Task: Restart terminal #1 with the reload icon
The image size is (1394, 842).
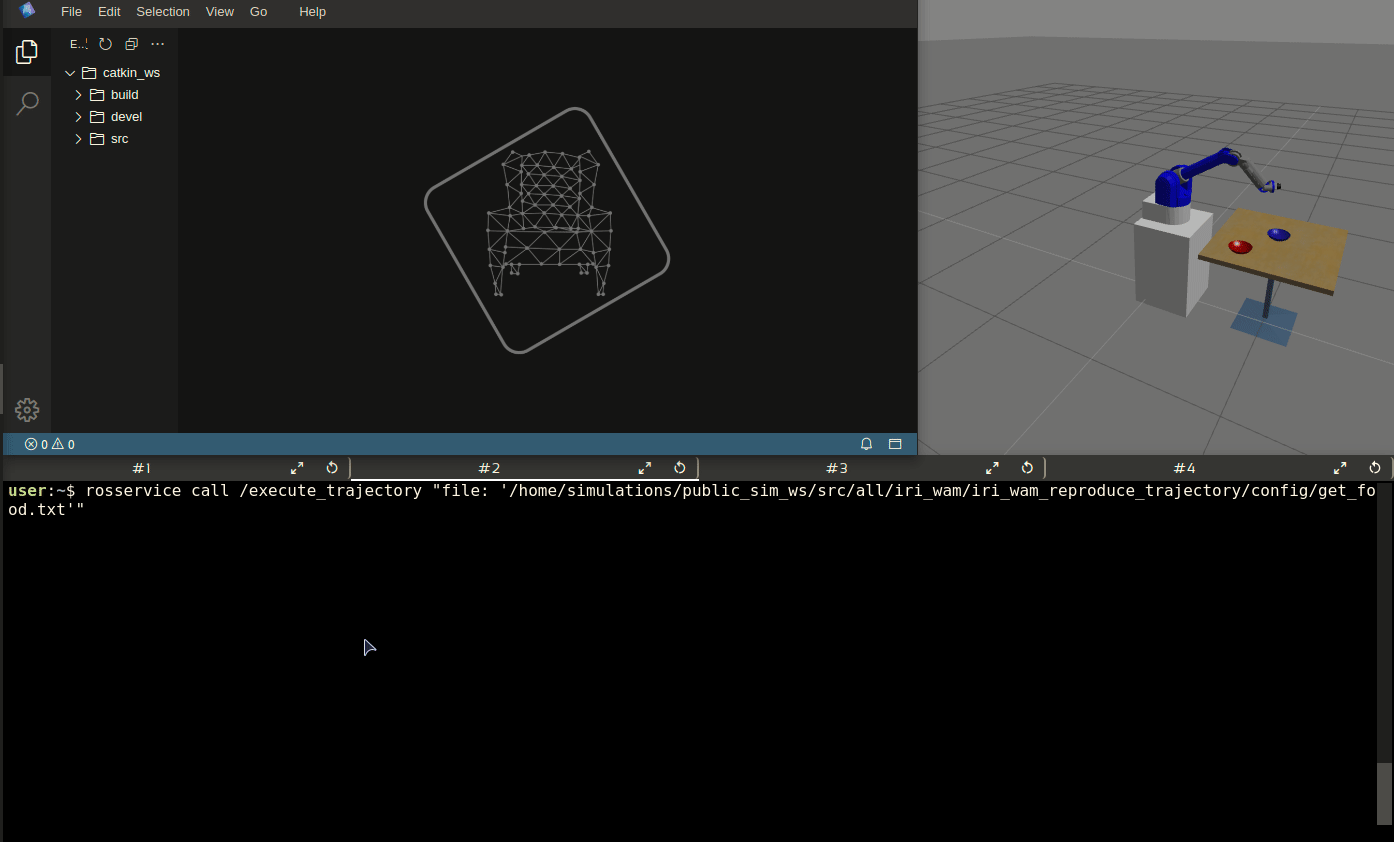Action: (332, 468)
